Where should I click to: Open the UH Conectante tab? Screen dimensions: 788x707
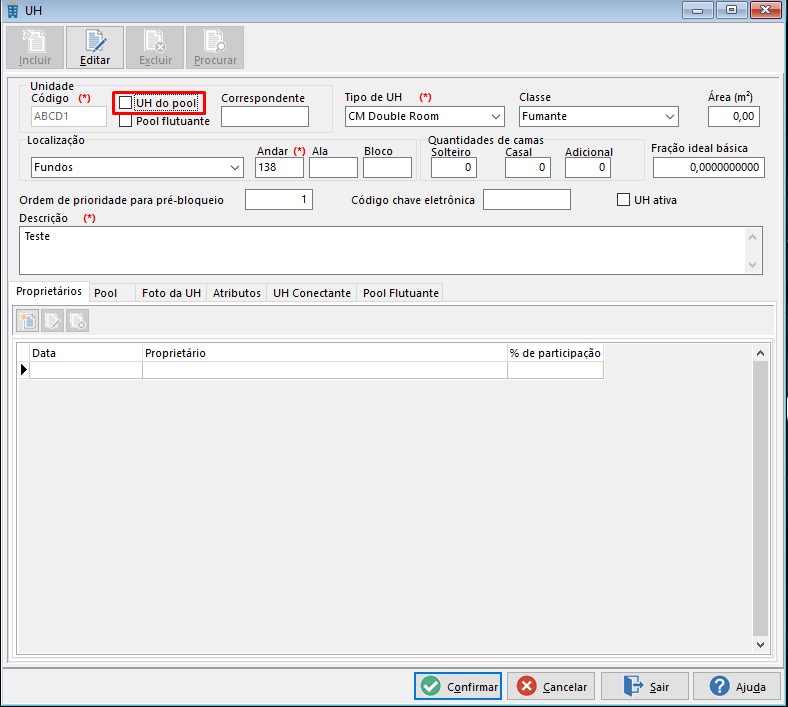[312, 293]
